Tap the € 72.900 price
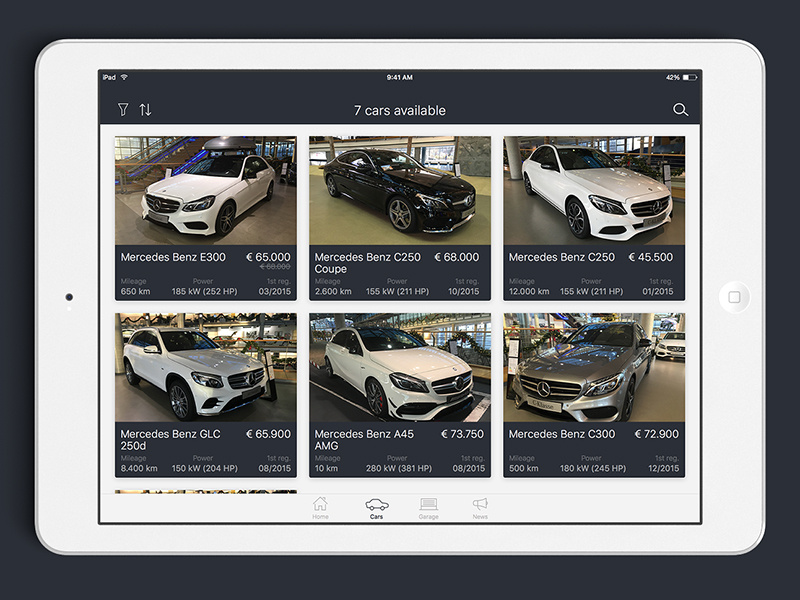800x600 pixels. point(657,434)
